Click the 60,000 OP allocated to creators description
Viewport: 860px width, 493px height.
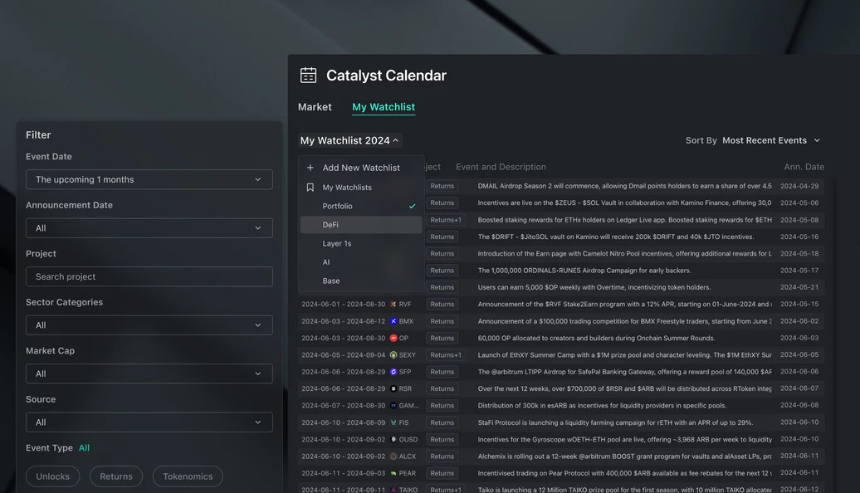tap(596, 338)
